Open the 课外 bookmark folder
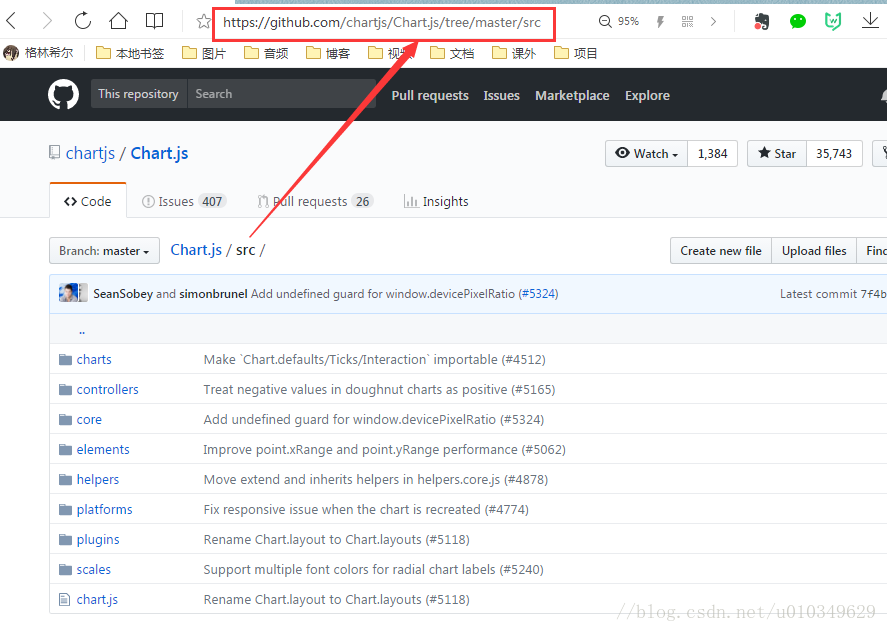Viewport: 887px width, 632px height. (514, 53)
